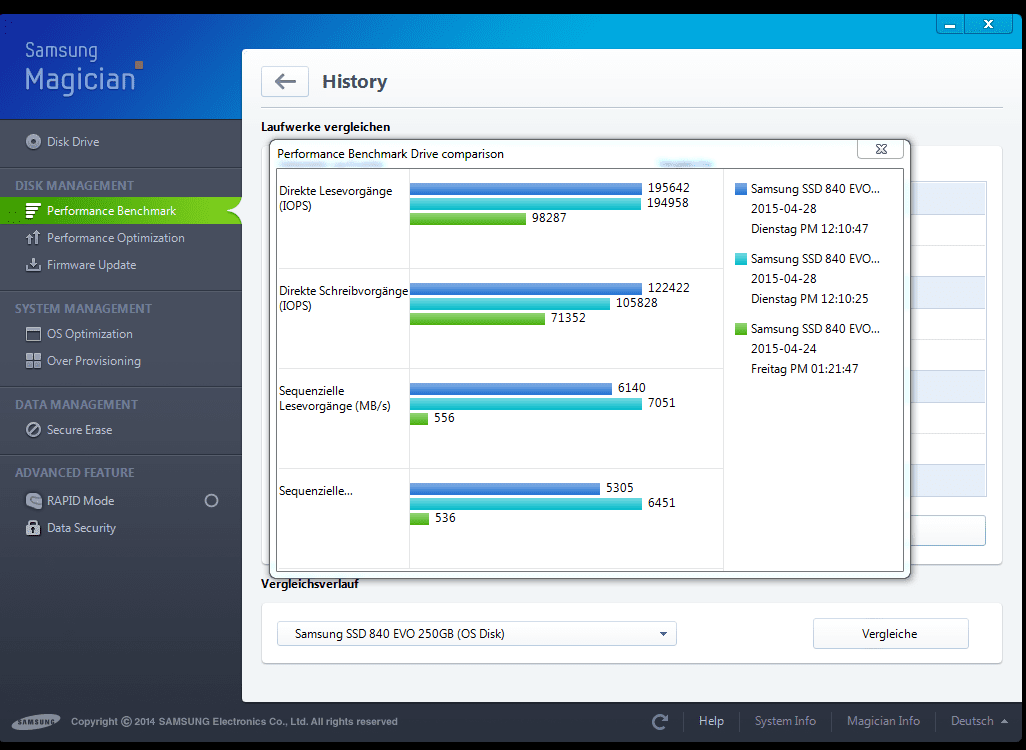Click the value 6451

pyautogui.click(x=662, y=503)
